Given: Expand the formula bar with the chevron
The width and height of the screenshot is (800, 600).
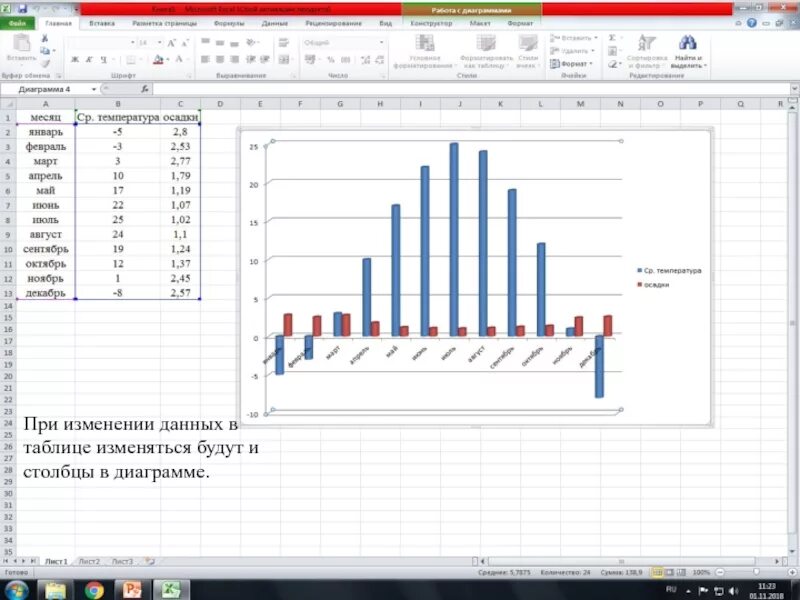Looking at the screenshot, I should click(x=794, y=89).
